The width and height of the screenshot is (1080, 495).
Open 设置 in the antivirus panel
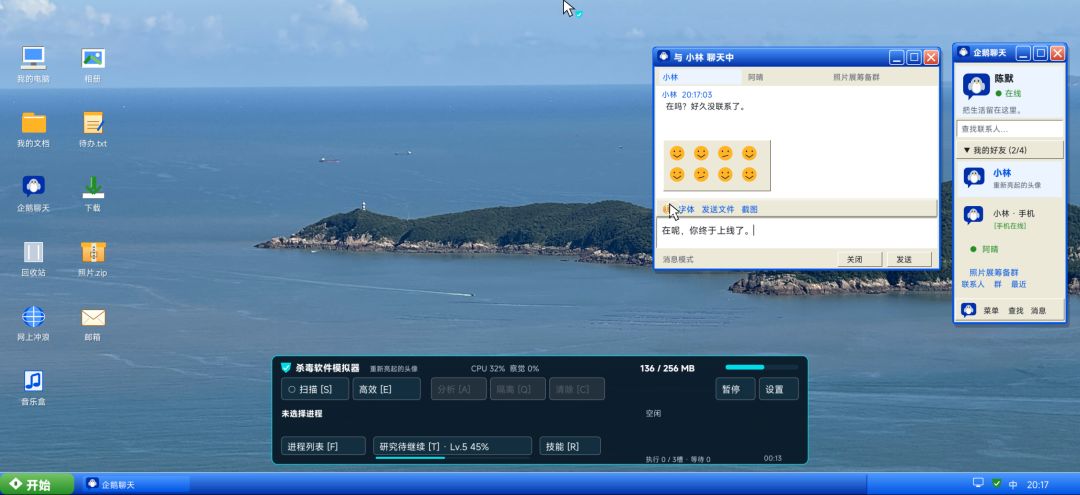point(778,388)
